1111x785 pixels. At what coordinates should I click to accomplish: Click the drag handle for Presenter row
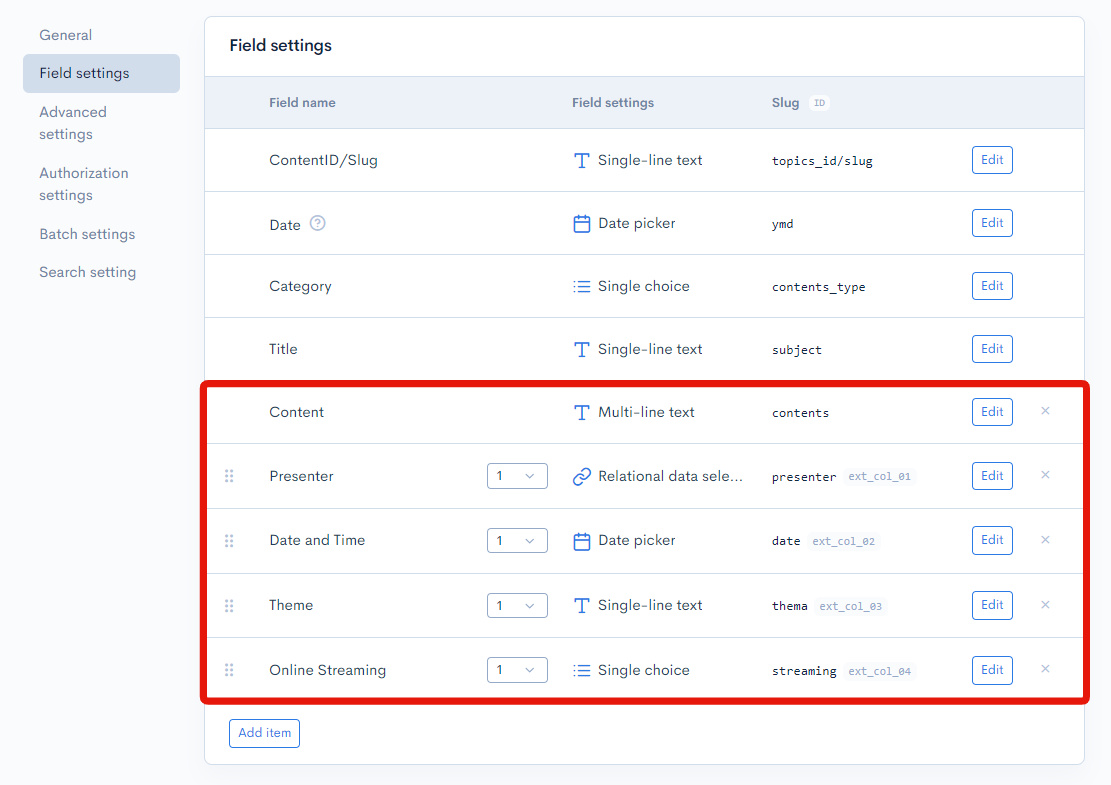229,476
